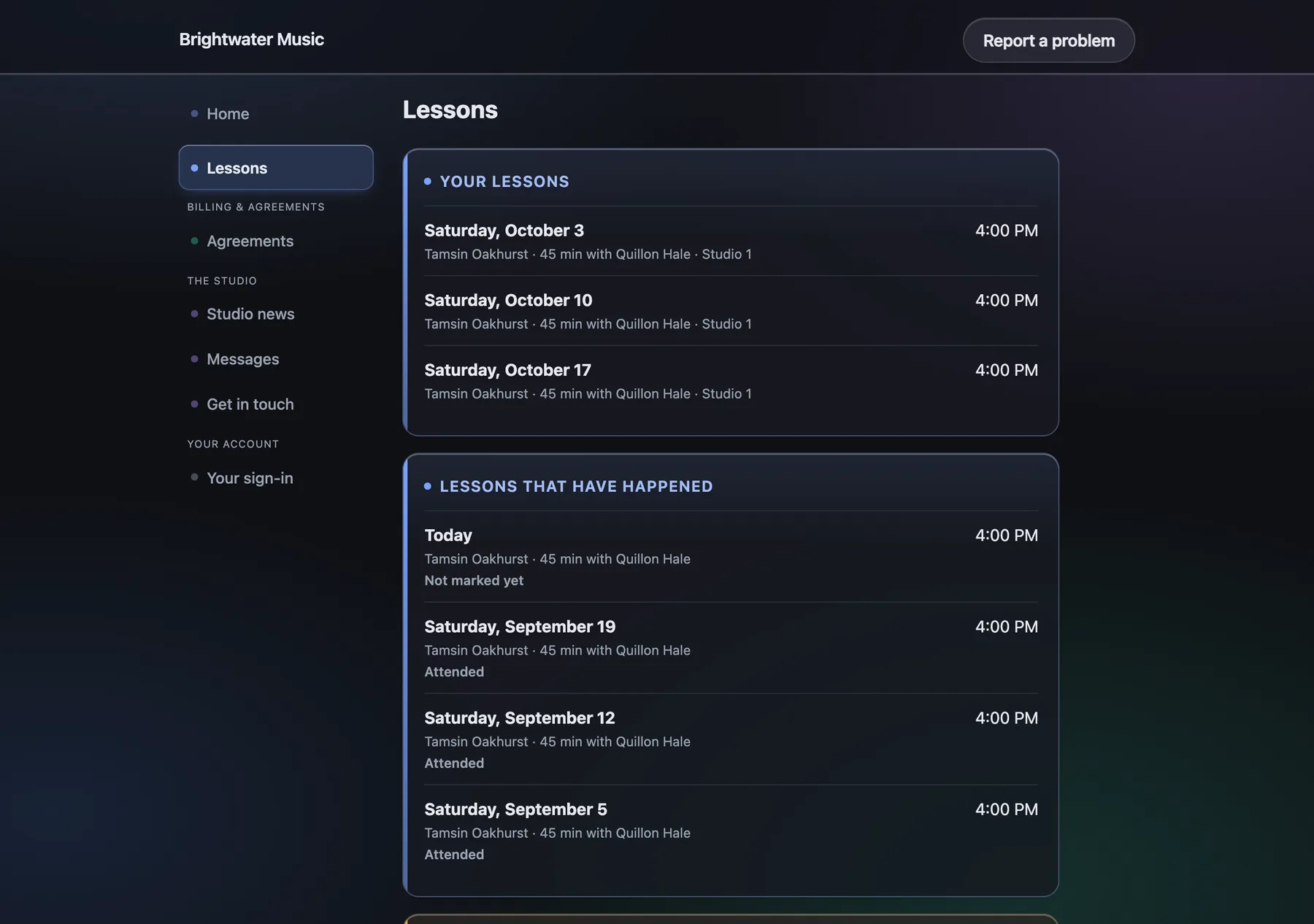Click the October 17 lesson details with Studio 1
1314x924 pixels.
point(588,393)
